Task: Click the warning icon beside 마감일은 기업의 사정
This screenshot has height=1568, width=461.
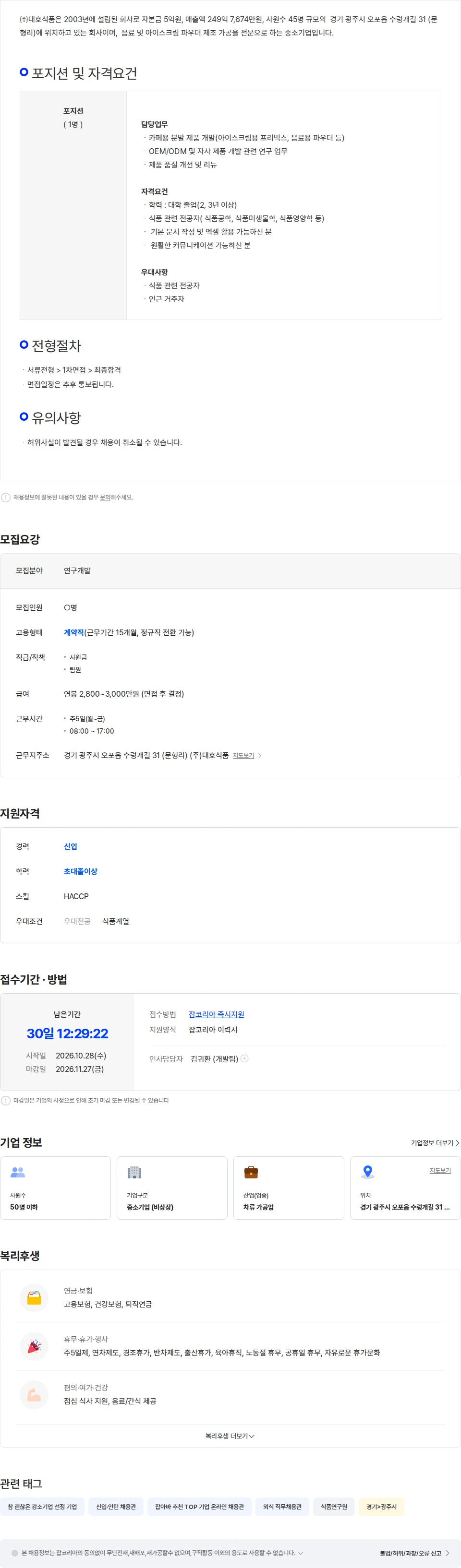Action: (5, 1101)
